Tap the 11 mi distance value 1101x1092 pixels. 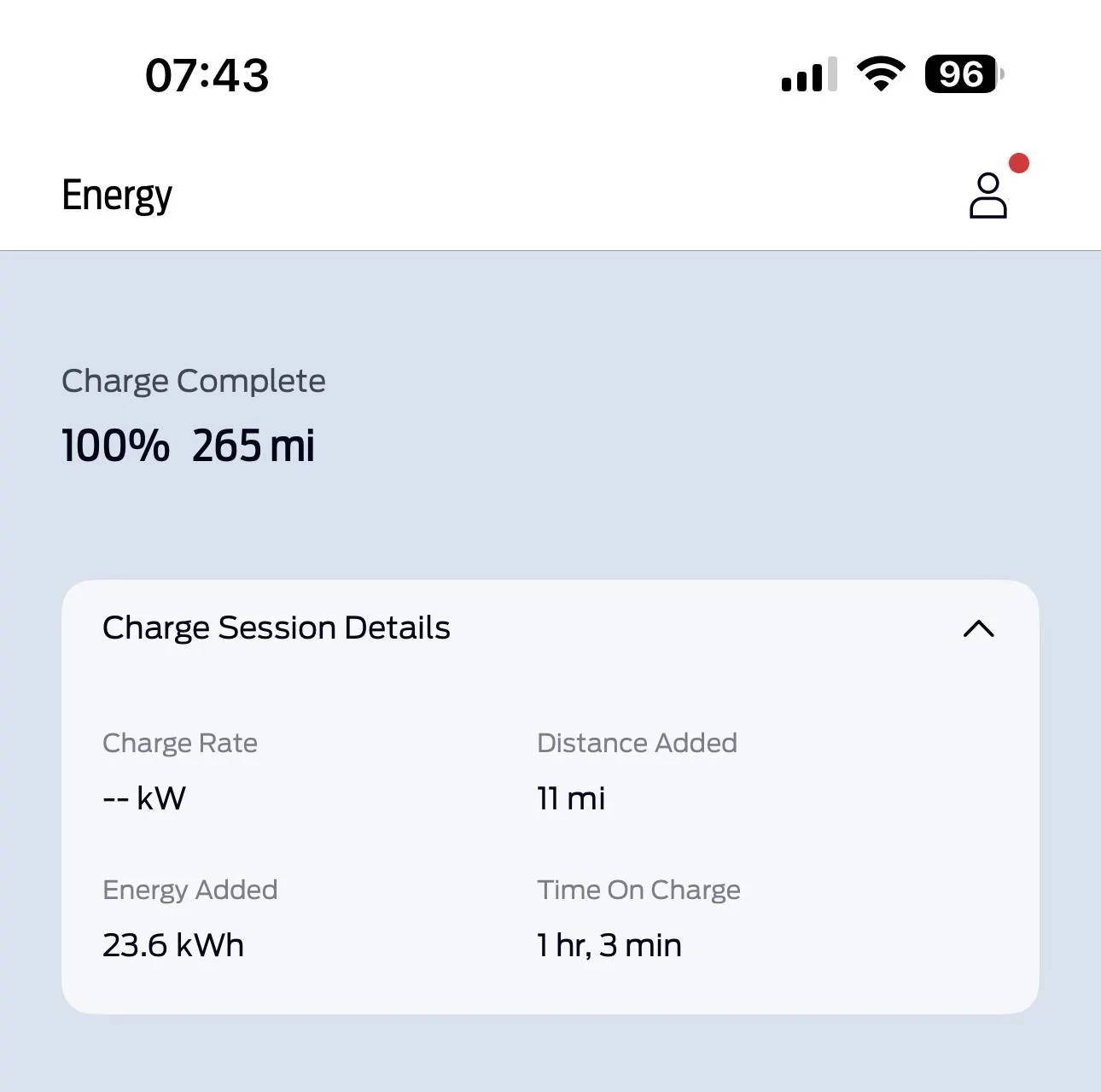[x=571, y=798]
